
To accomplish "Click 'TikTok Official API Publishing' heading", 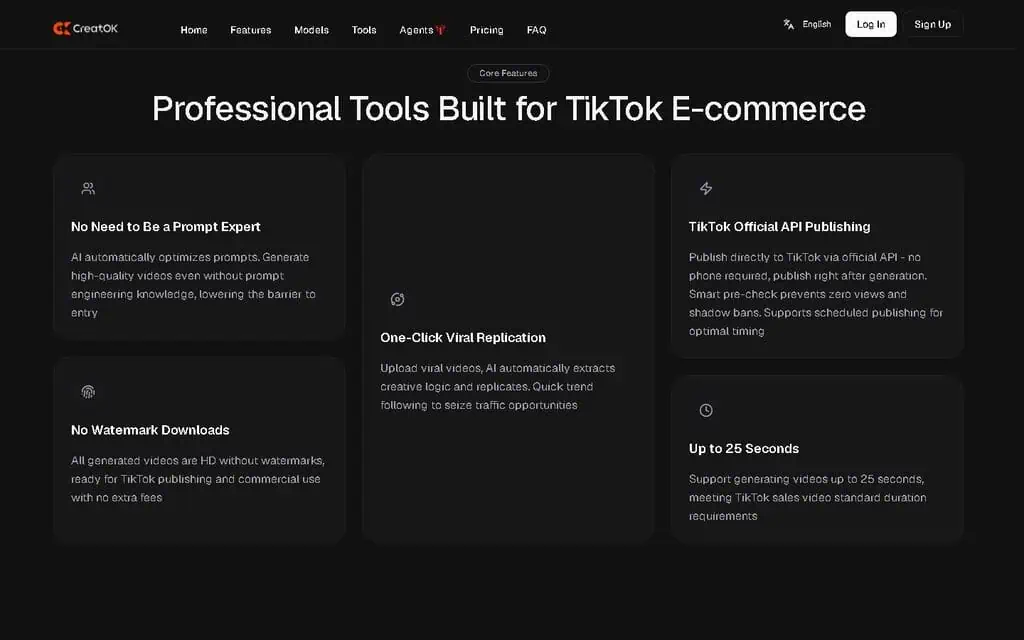I will coord(779,227).
